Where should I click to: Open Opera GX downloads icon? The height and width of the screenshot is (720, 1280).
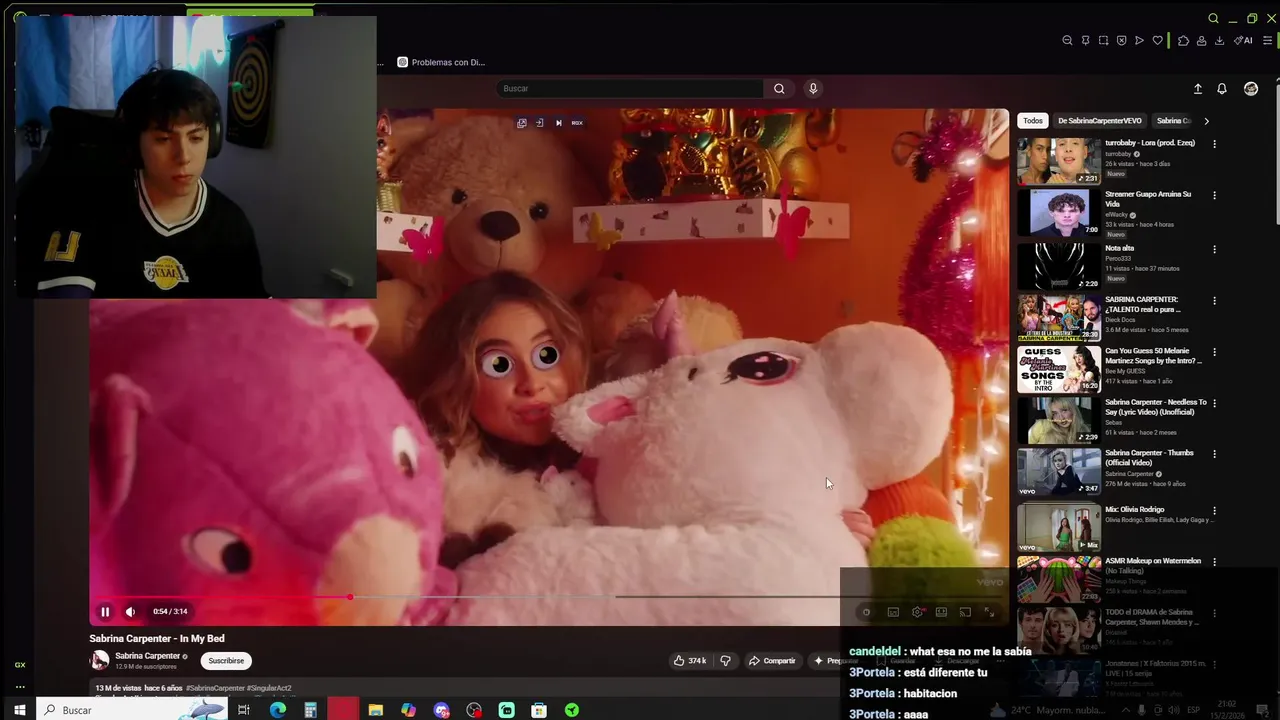(1219, 41)
